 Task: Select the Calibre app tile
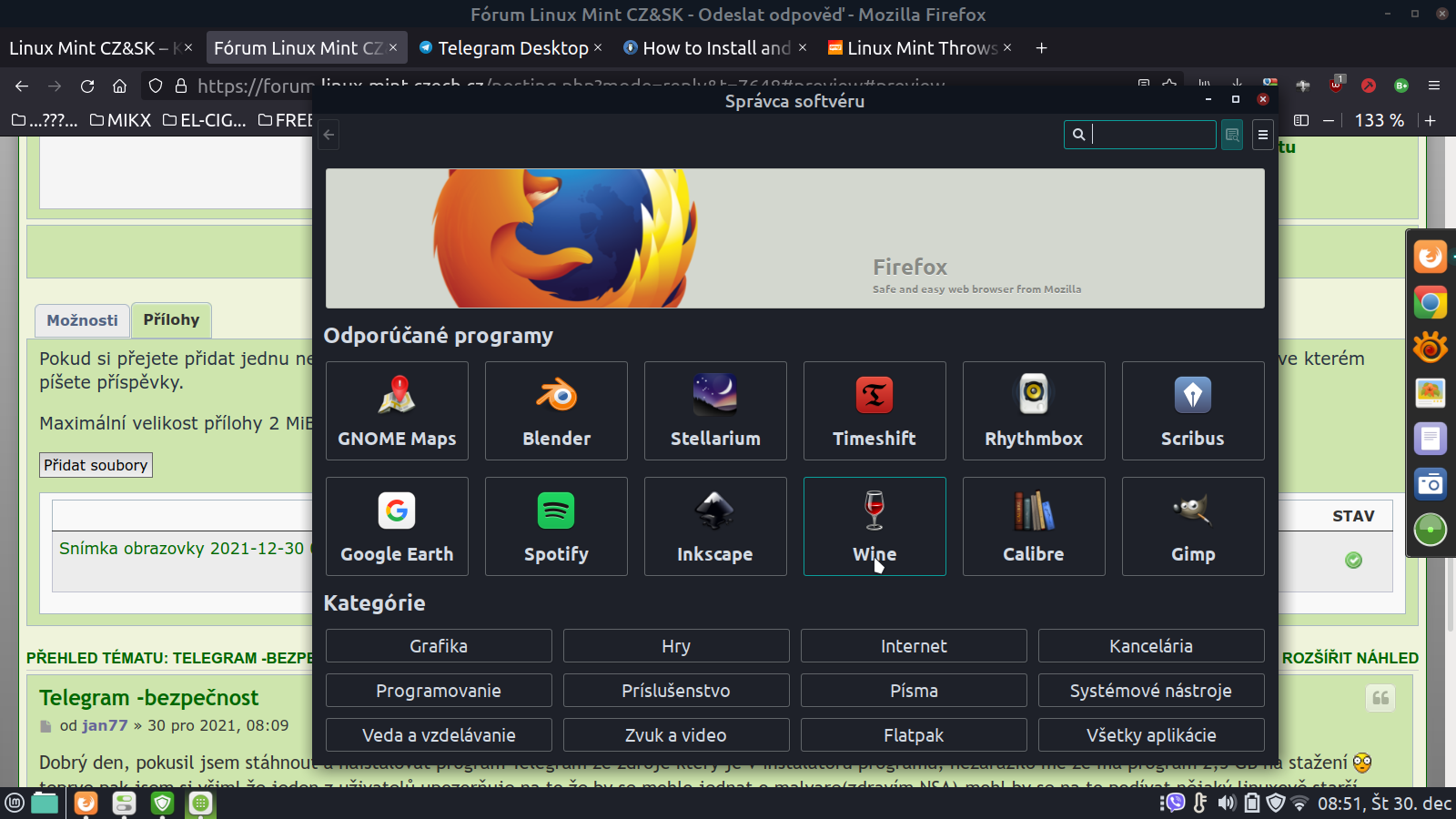coord(1034,526)
